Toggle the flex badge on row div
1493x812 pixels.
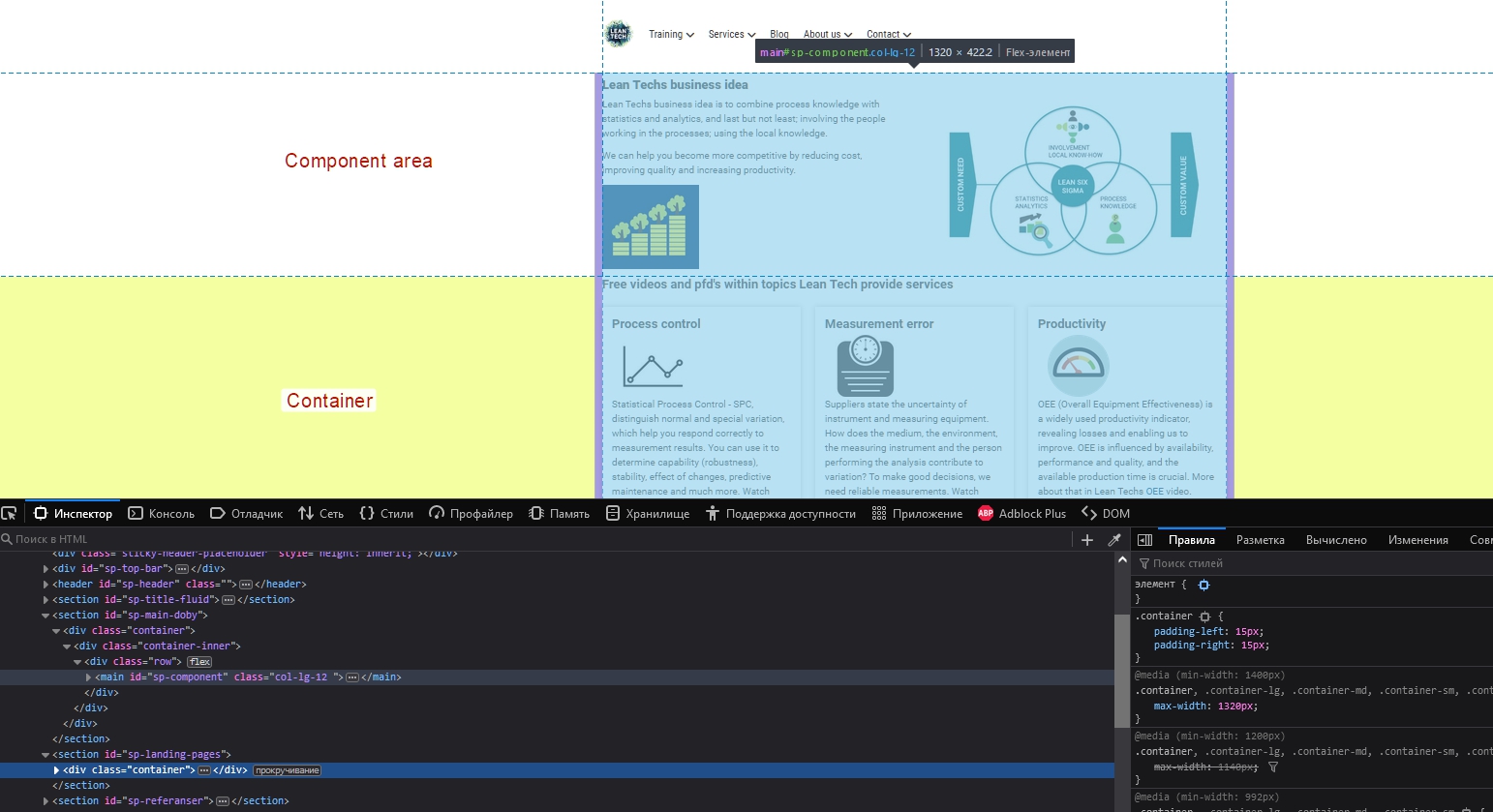click(199, 662)
